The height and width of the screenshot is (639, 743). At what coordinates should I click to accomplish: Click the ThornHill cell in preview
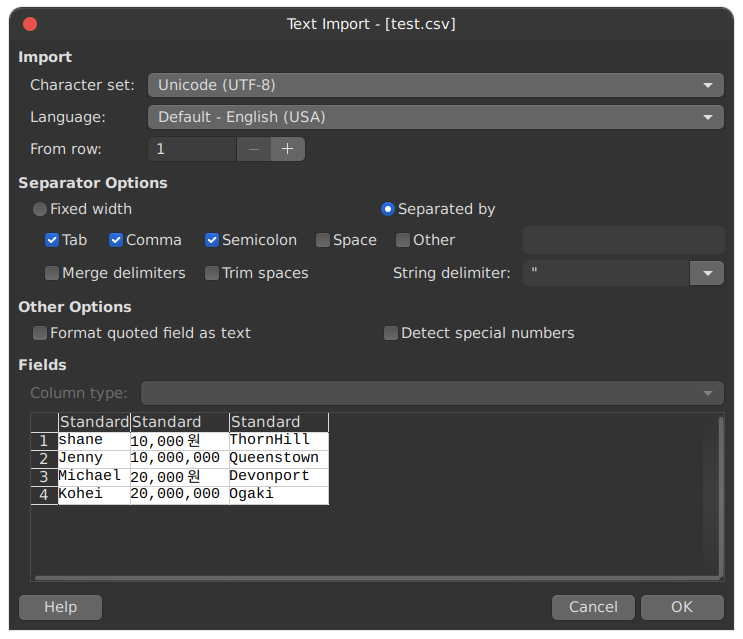[279, 441]
